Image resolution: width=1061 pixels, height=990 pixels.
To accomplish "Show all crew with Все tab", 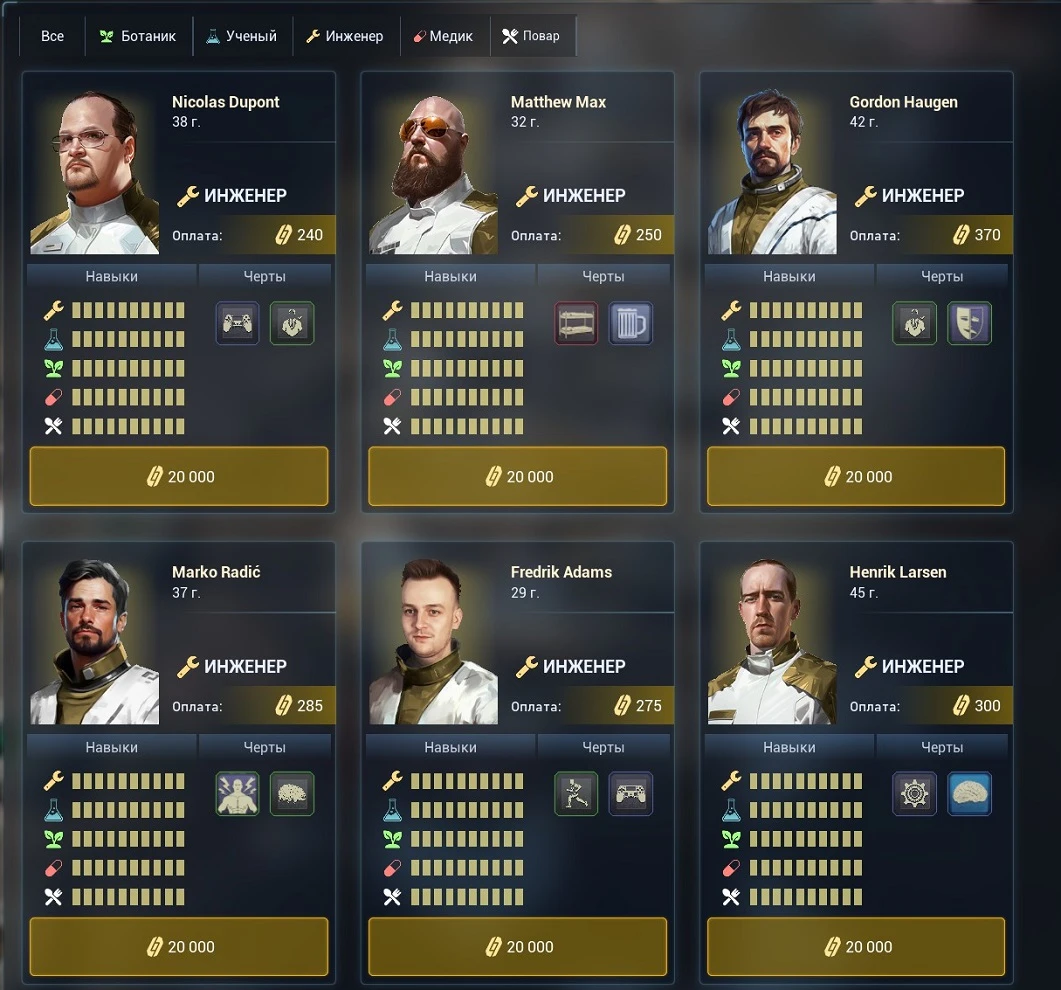I will [x=52, y=36].
